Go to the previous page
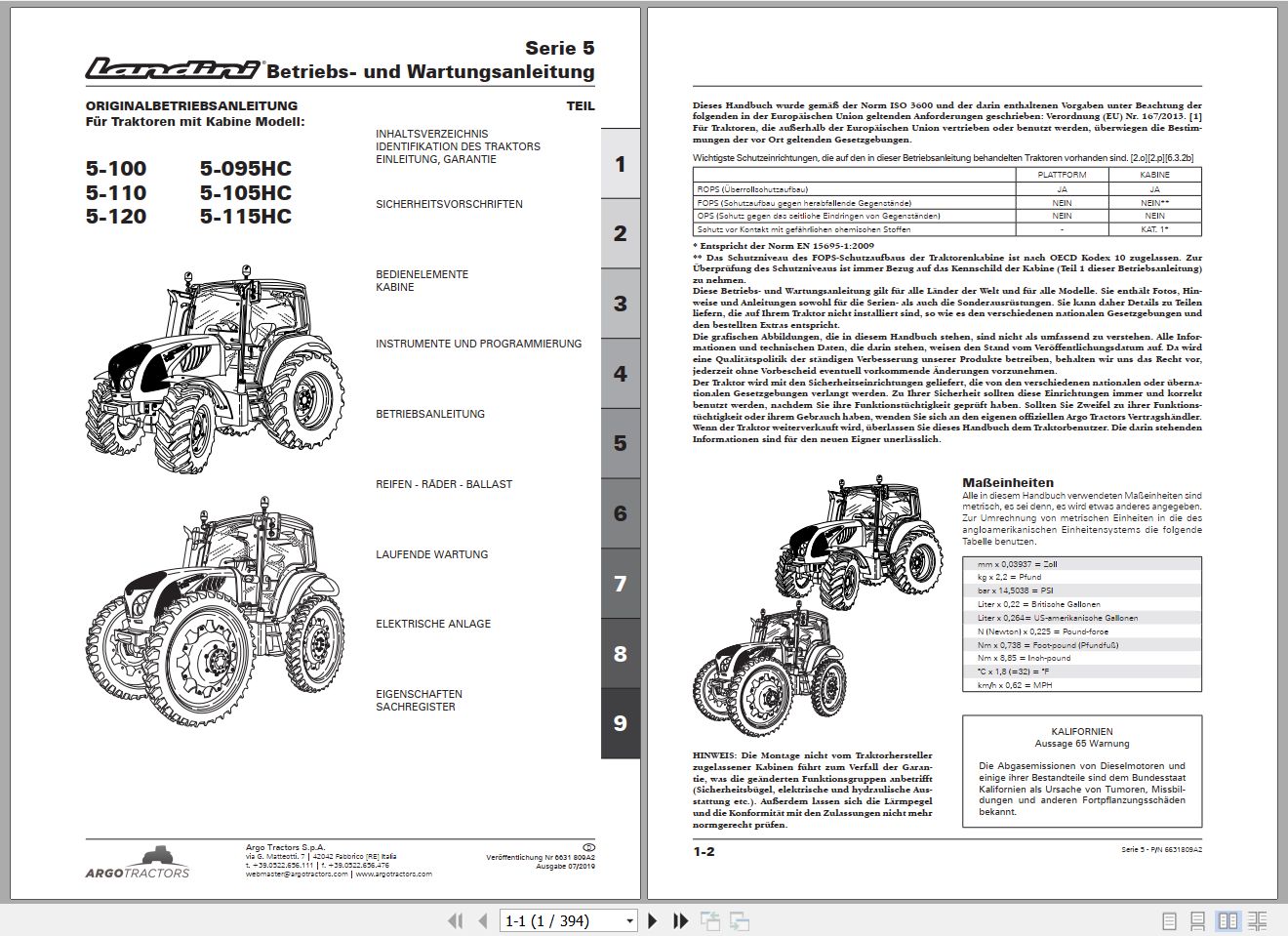The image size is (1288, 936). point(482,920)
